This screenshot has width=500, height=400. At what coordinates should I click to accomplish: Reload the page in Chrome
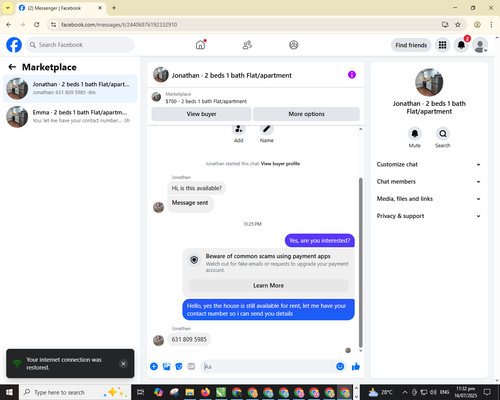pyautogui.click(x=37, y=25)
